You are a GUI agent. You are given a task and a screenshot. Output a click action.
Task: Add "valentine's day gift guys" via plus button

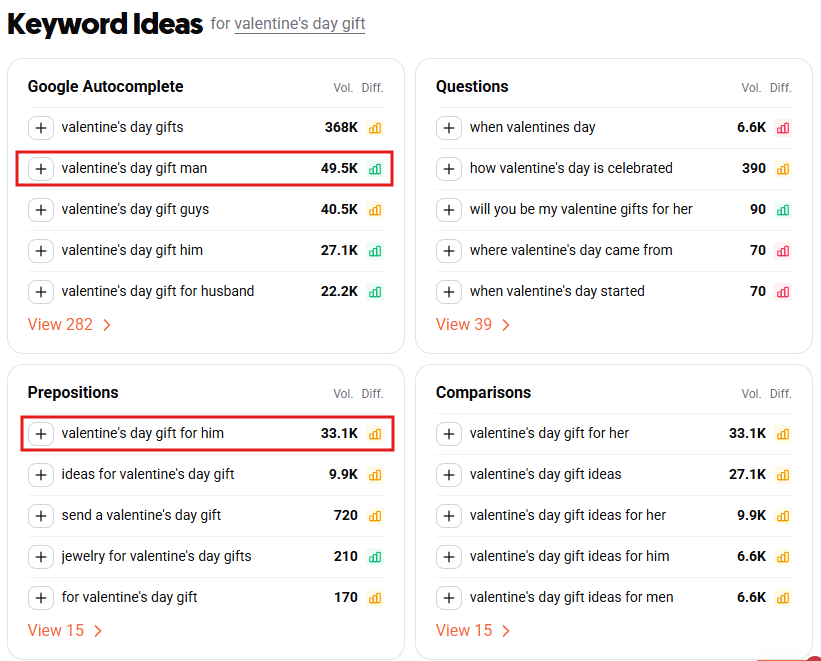pyautogui.click(x=40, y=210)
